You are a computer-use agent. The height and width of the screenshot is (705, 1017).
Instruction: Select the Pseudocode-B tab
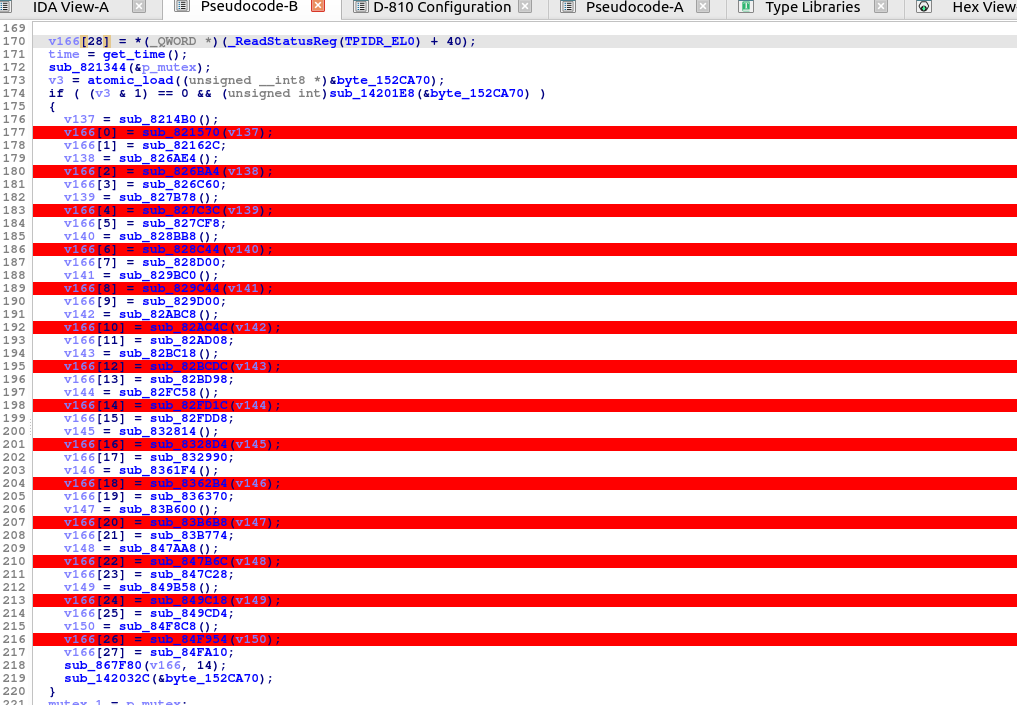pyautogui.click(x=249, y=7)
